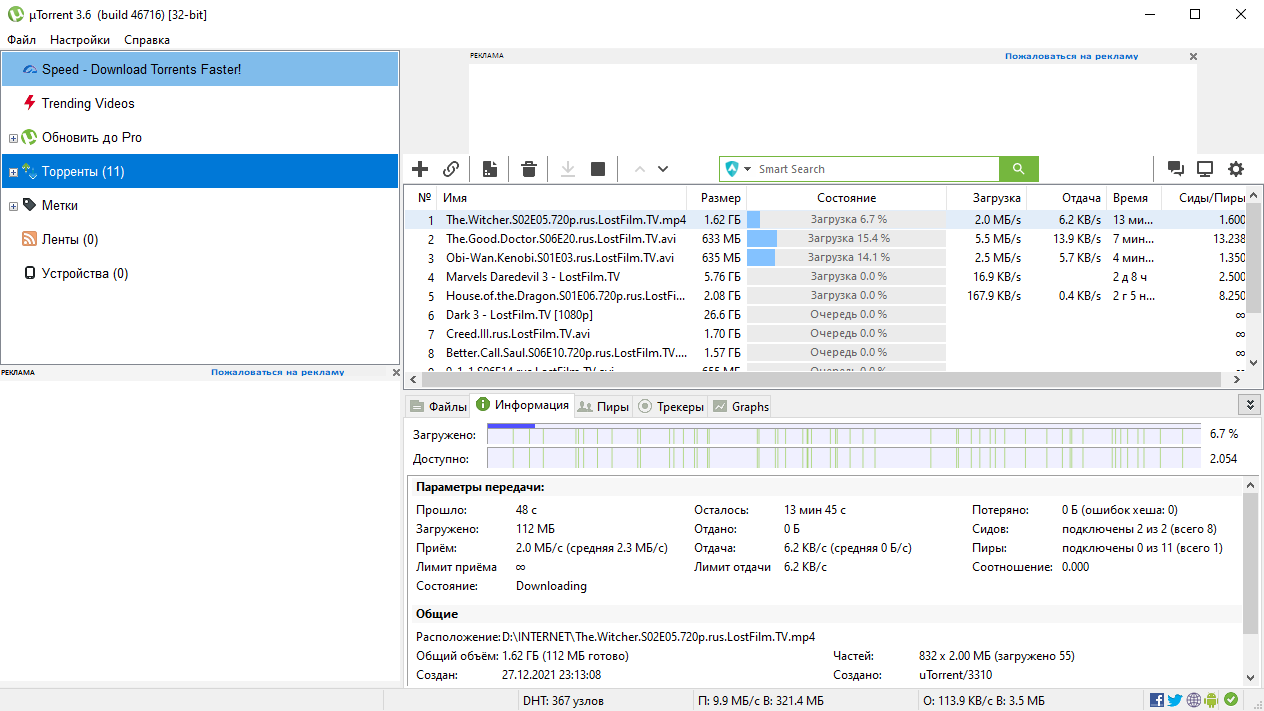Open the Twitter icon in status bar
The height and width of the screenshot is (711, 1264).
pos(1175,700)
